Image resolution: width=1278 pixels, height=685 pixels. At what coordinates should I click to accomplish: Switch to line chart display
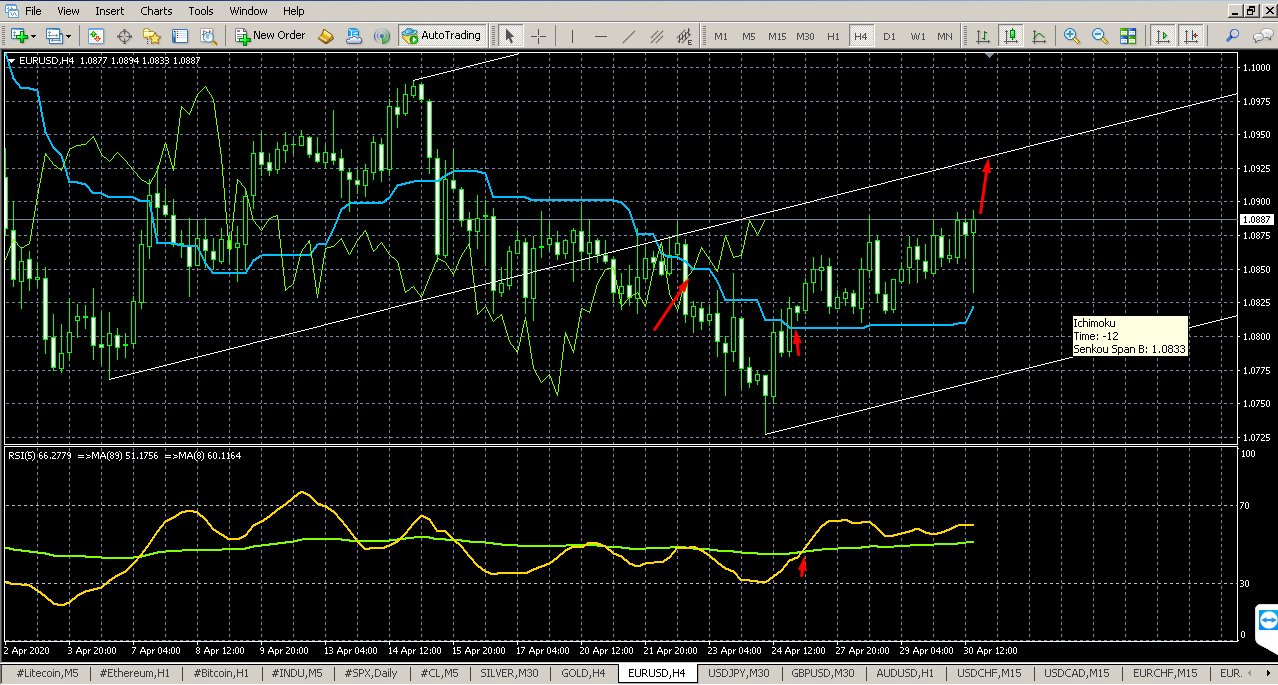1039,36
